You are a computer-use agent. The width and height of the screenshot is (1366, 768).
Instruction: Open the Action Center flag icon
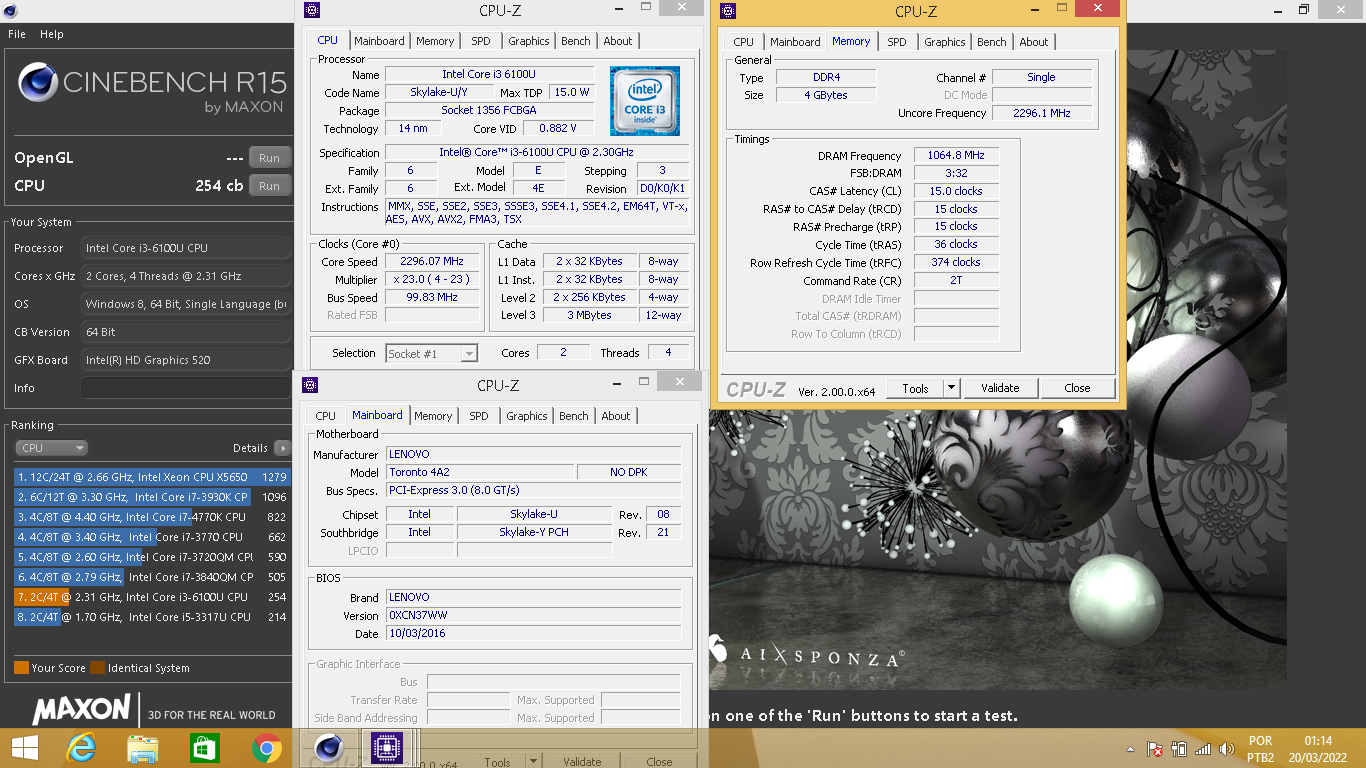click(x=1154, y=749)
